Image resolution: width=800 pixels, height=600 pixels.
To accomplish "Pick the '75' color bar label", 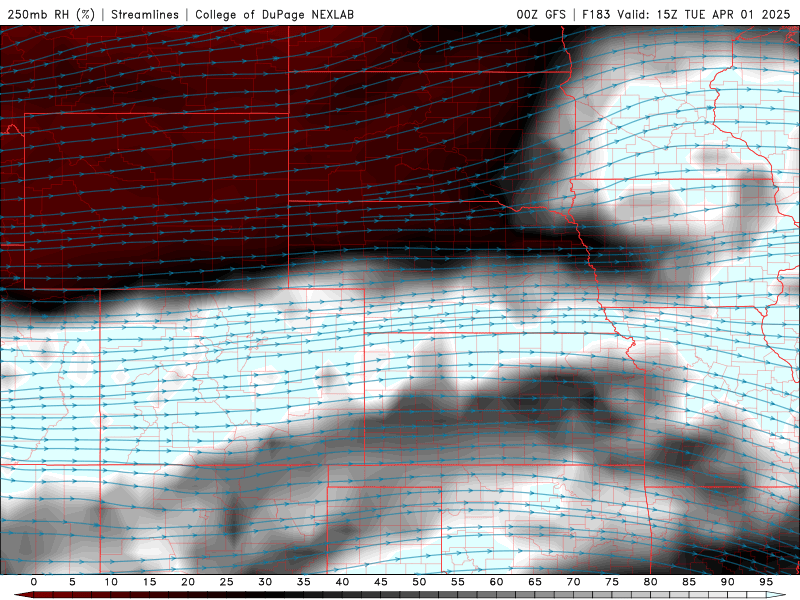I will pyautogui.click(x=612, y=582).
